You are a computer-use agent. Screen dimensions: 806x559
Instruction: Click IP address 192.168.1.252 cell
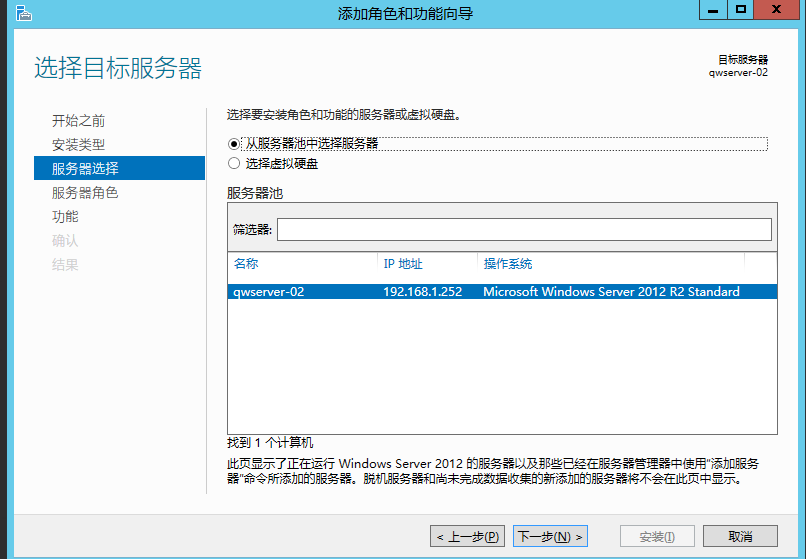click(423, 292)
